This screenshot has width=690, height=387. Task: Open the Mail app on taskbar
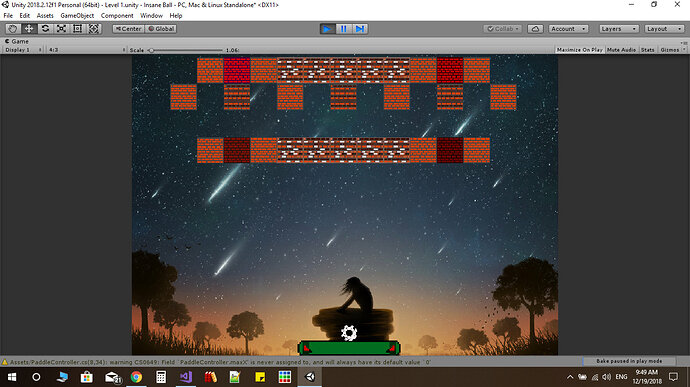[x=113, y=377]
